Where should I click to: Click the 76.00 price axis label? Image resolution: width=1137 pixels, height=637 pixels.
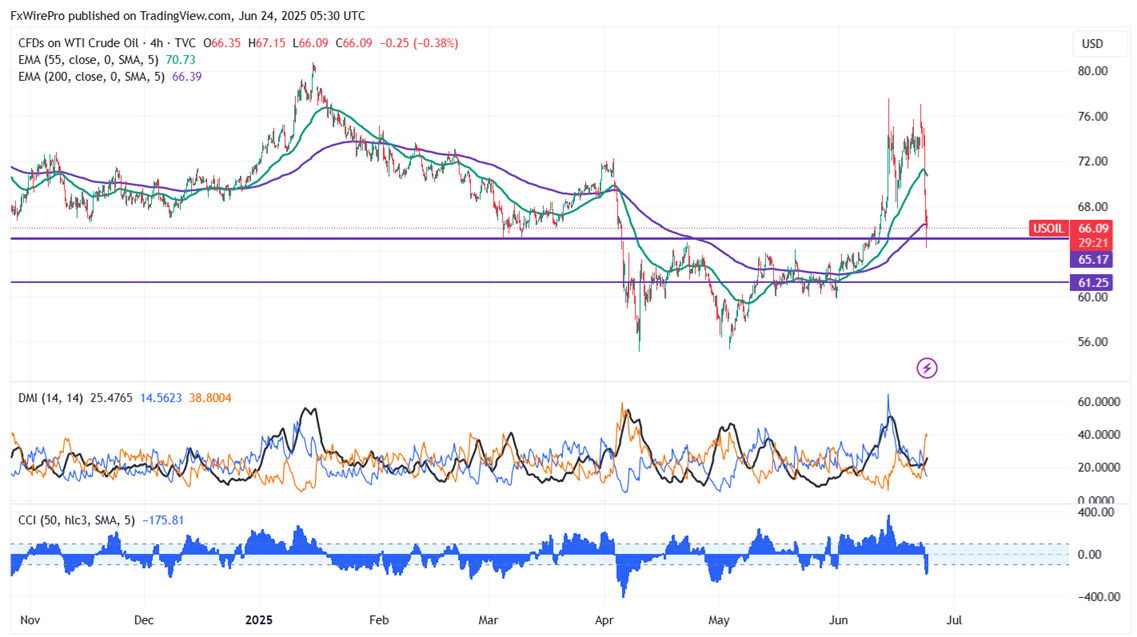tap(1093, 117)
